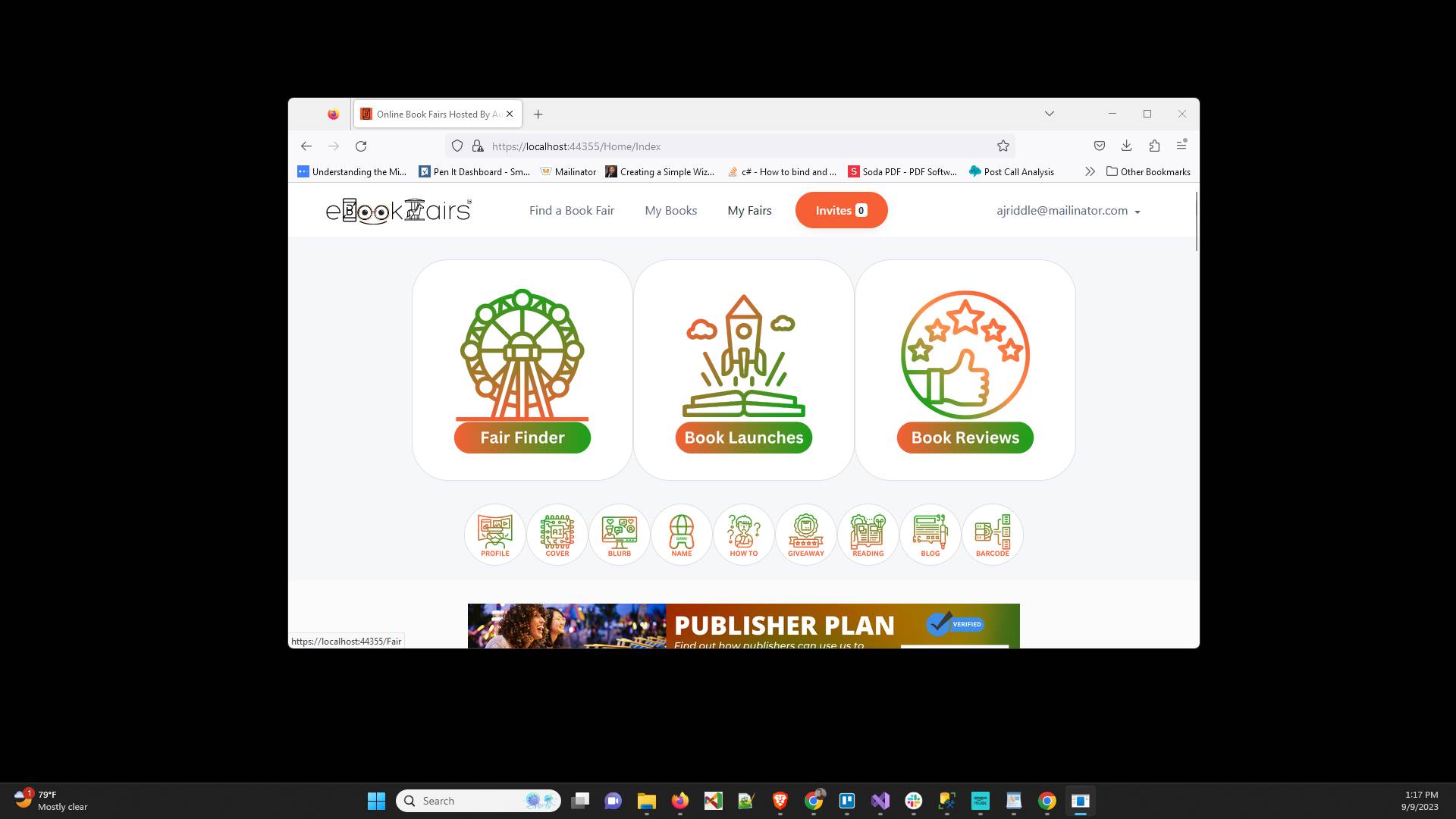Image resolution: width=1456 pixels, height=819 pixels.
Task: Open the Book Launches rocket card
Action: point(743,369)
